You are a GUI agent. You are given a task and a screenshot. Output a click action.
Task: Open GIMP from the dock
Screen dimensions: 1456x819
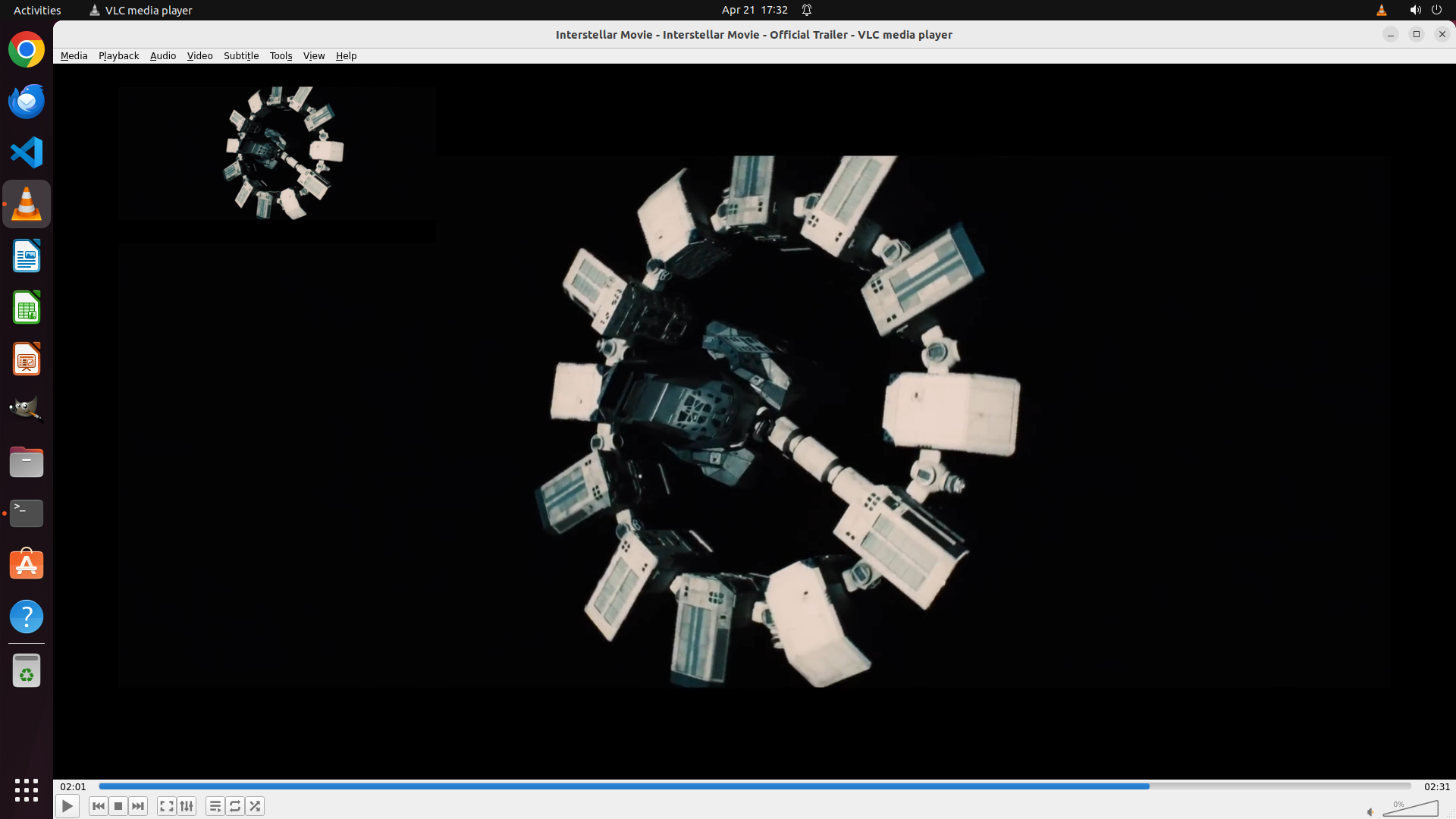tap(27, 409)
